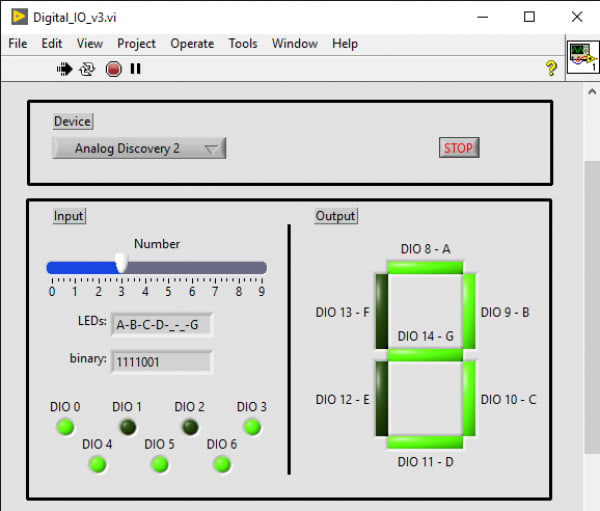Toggle the DIO 1 LED indicator
Screen dimensions: 600x511
(128, 427)
